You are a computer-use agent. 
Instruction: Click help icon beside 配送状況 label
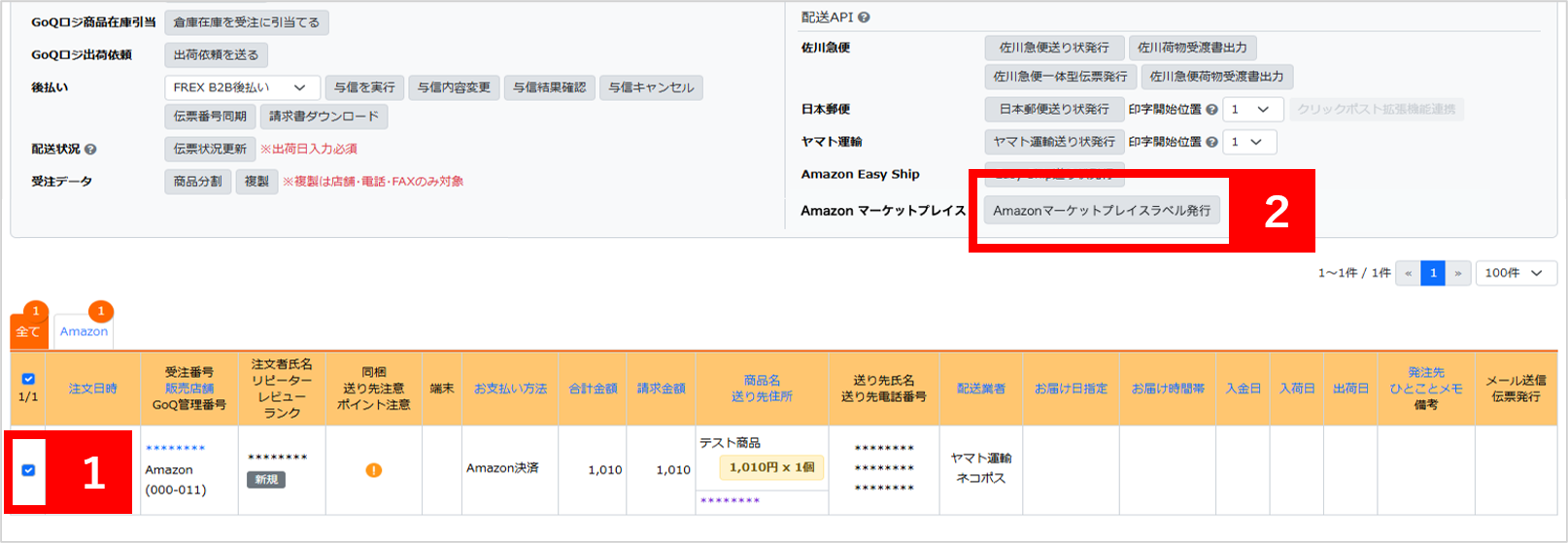point(90,150)
